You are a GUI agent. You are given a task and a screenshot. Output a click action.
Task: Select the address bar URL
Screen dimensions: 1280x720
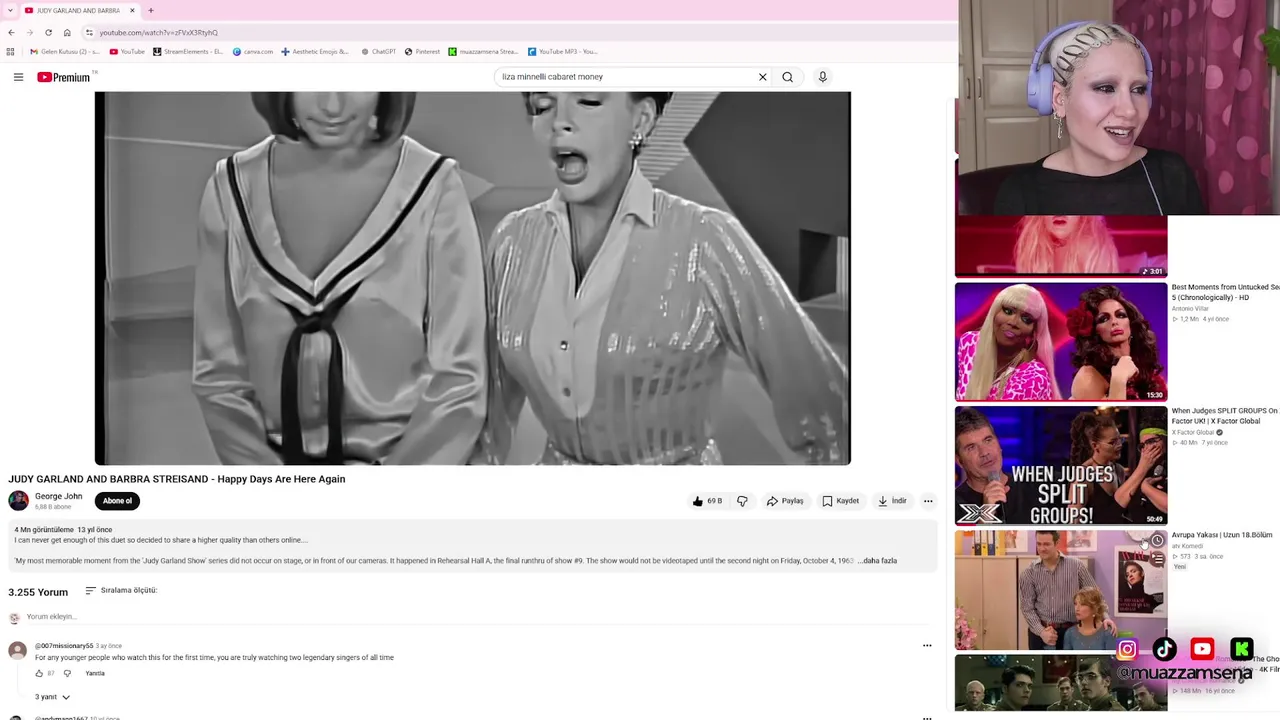click(158, 33)
